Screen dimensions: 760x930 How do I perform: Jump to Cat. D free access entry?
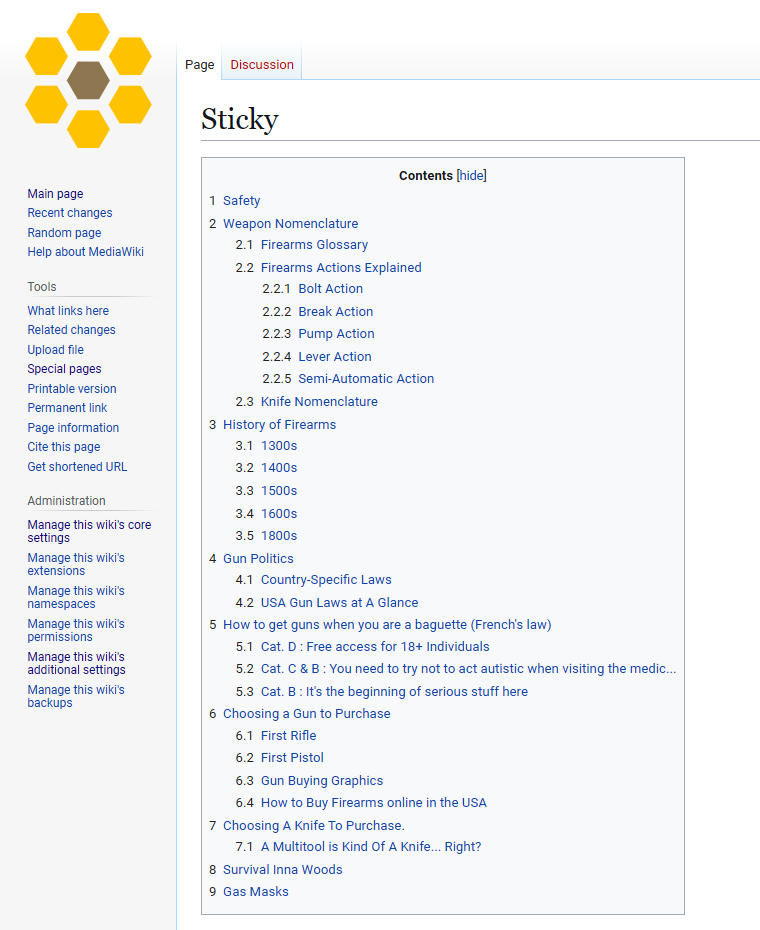pyautogui.click(x=375, y=646)
